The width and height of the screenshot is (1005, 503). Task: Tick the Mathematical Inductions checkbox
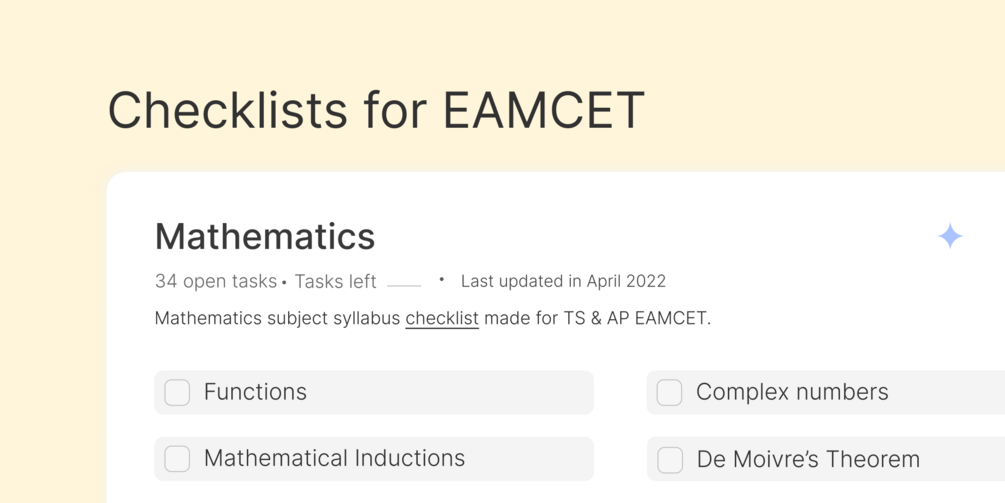(x=177, y=459)
